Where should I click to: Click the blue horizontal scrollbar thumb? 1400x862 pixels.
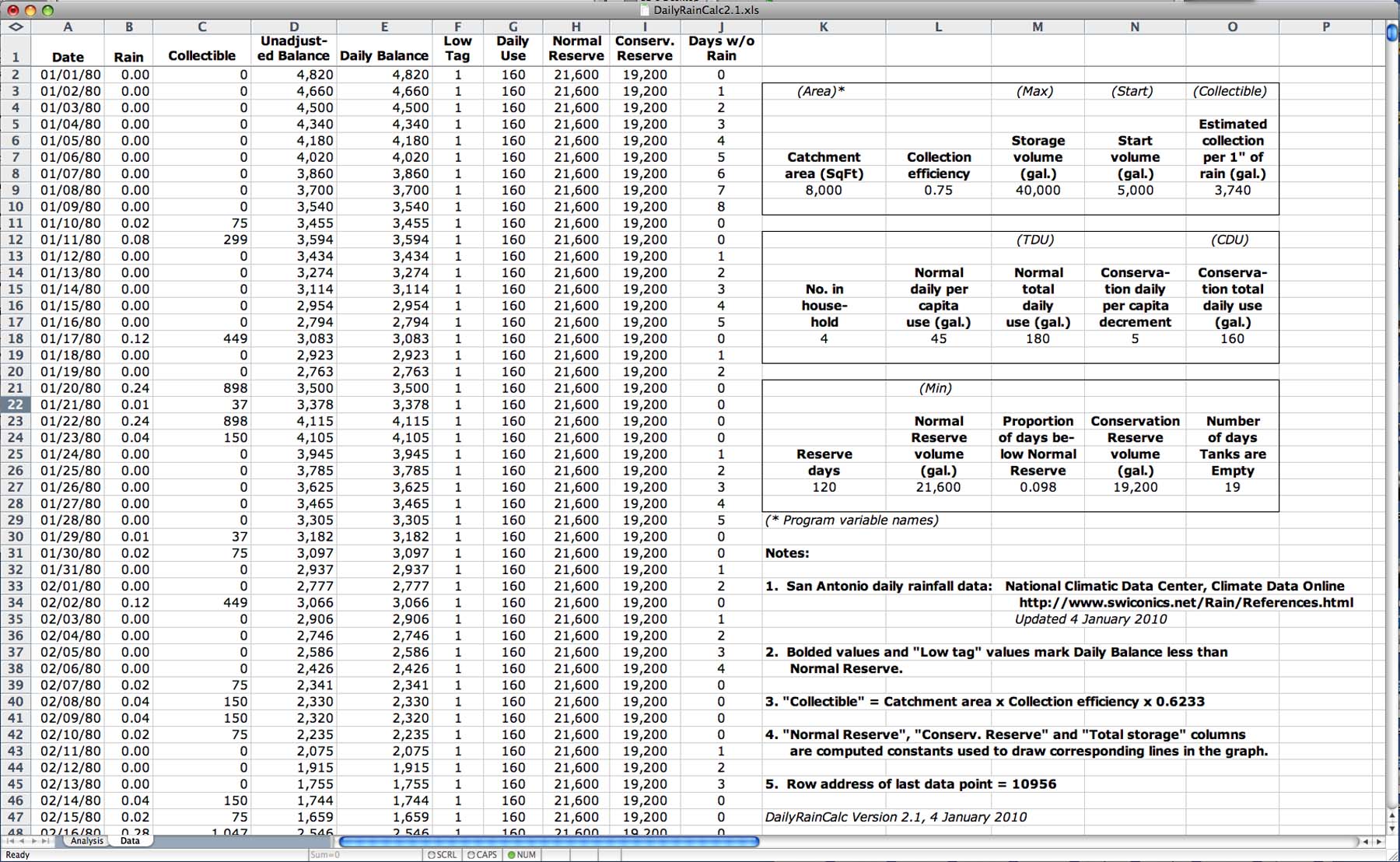(548, 842)
